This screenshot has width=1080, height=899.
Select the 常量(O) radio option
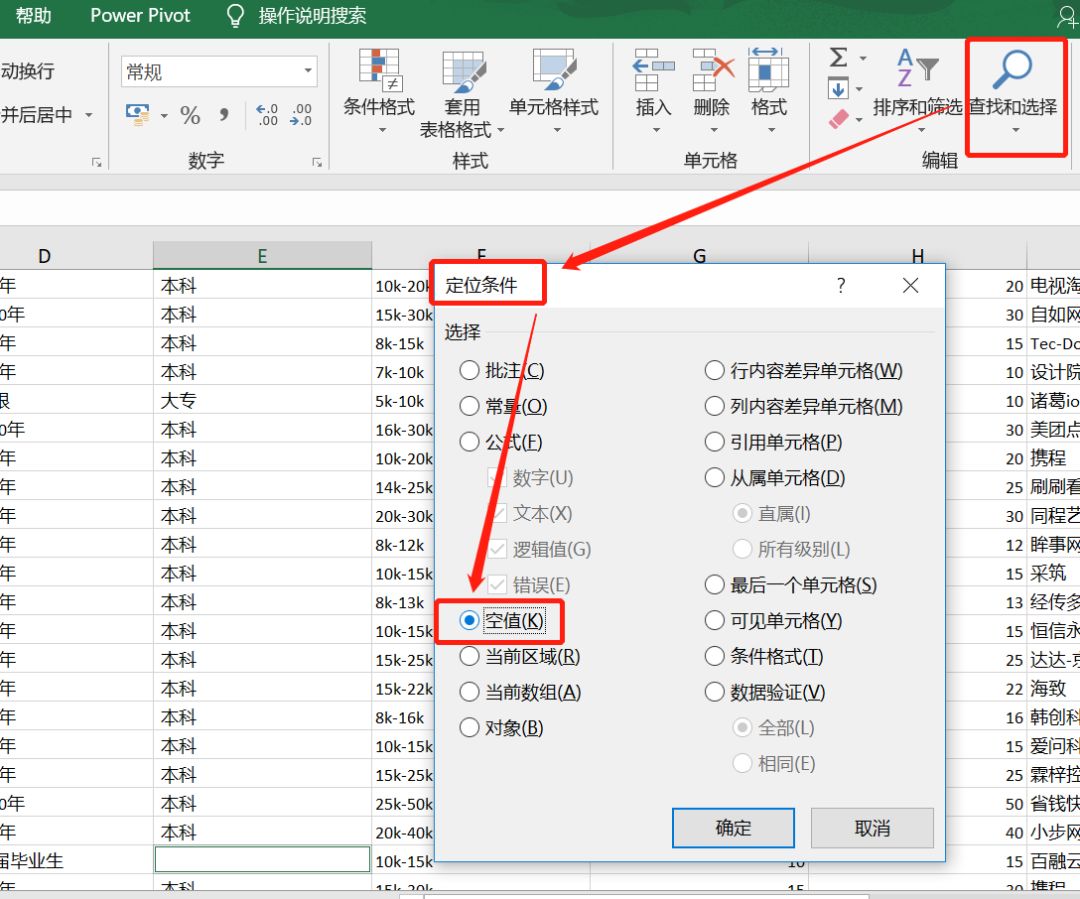coord(503,406)
